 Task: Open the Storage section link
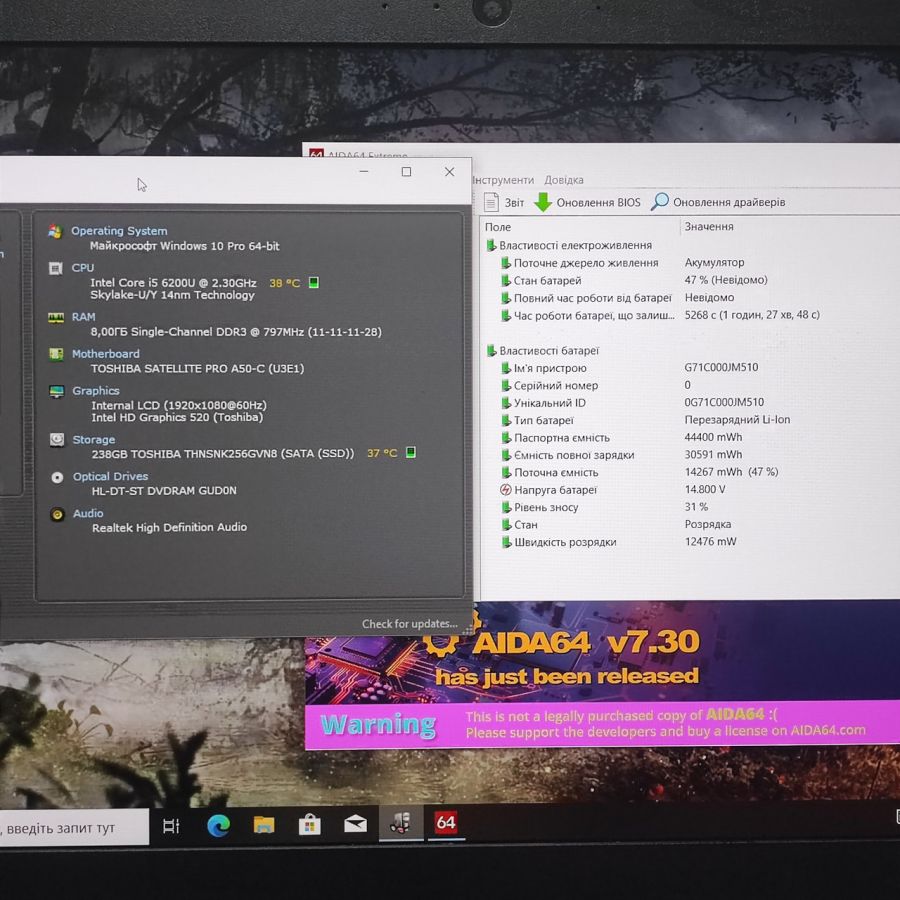[94, 440]
